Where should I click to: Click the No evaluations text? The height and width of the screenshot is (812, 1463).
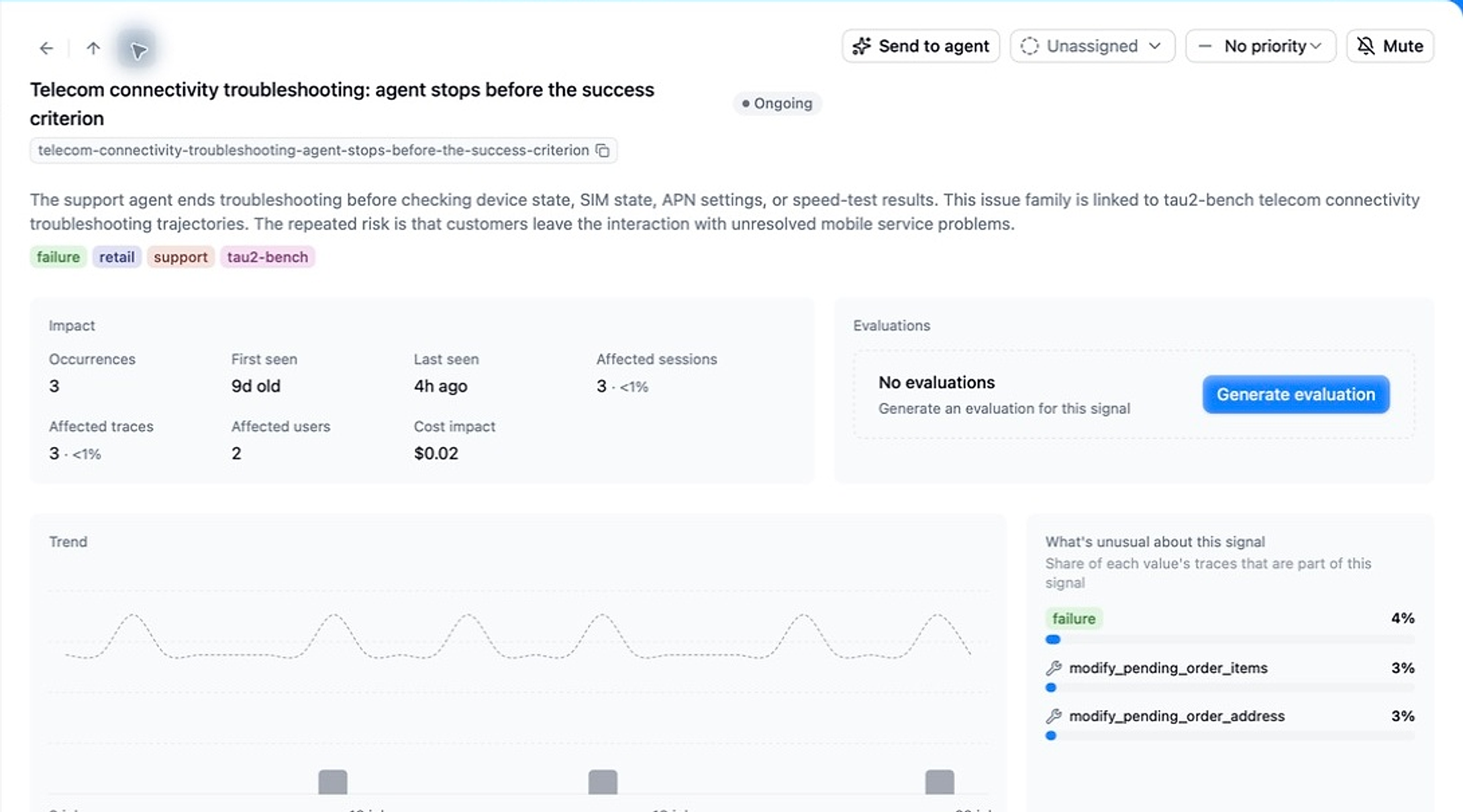click(x=936, y=383)
